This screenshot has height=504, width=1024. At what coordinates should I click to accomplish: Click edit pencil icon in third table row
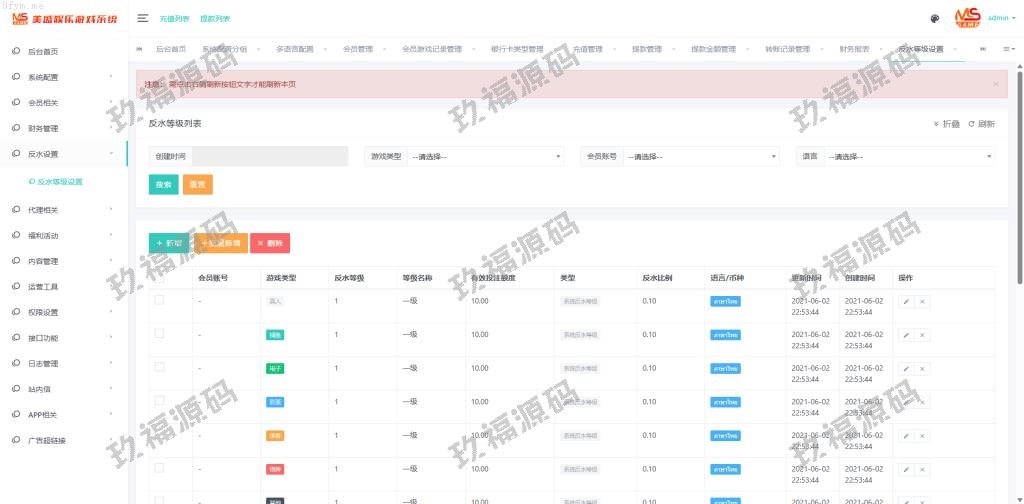click(x=906, y=368)
